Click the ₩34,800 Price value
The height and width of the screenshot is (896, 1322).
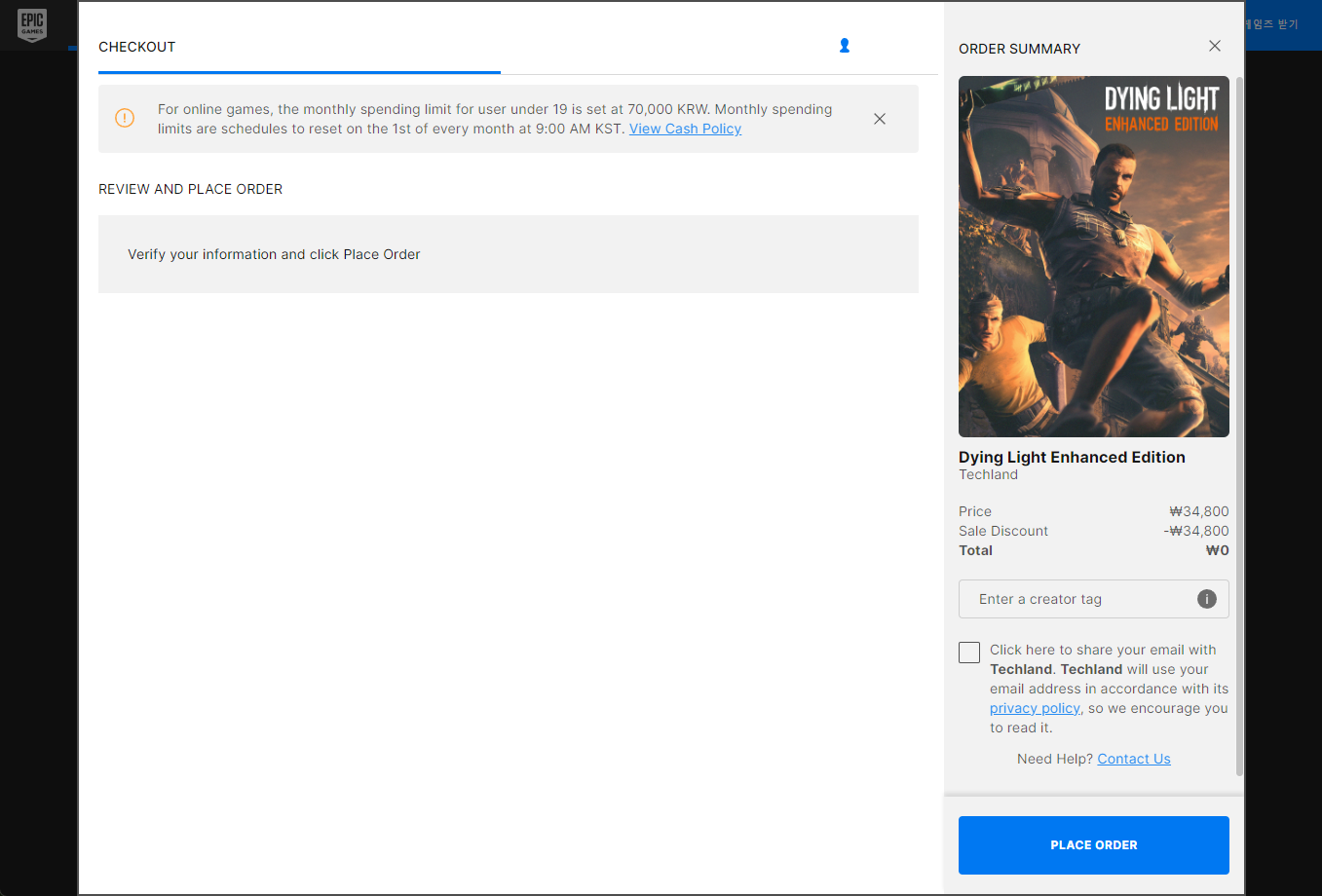tap(1199, 511)
